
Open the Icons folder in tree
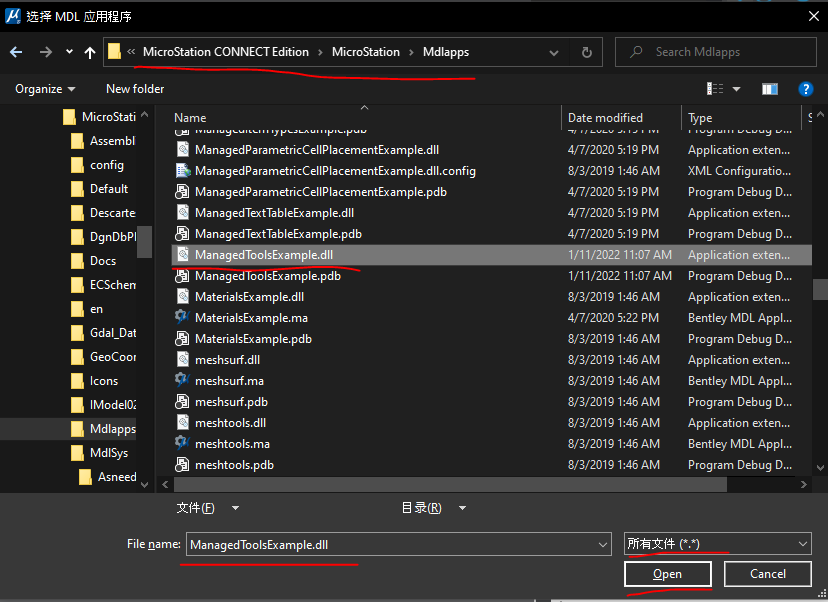pyautogui.click(x=95, y=381)
